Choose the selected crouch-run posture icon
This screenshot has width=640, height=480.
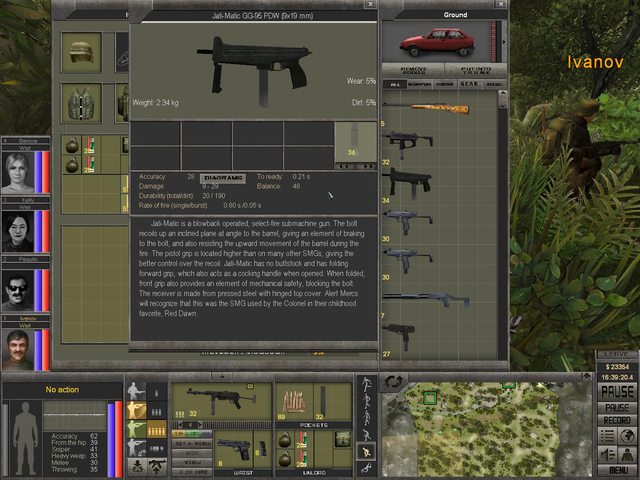pyautogui.click(x=367, y=452)
